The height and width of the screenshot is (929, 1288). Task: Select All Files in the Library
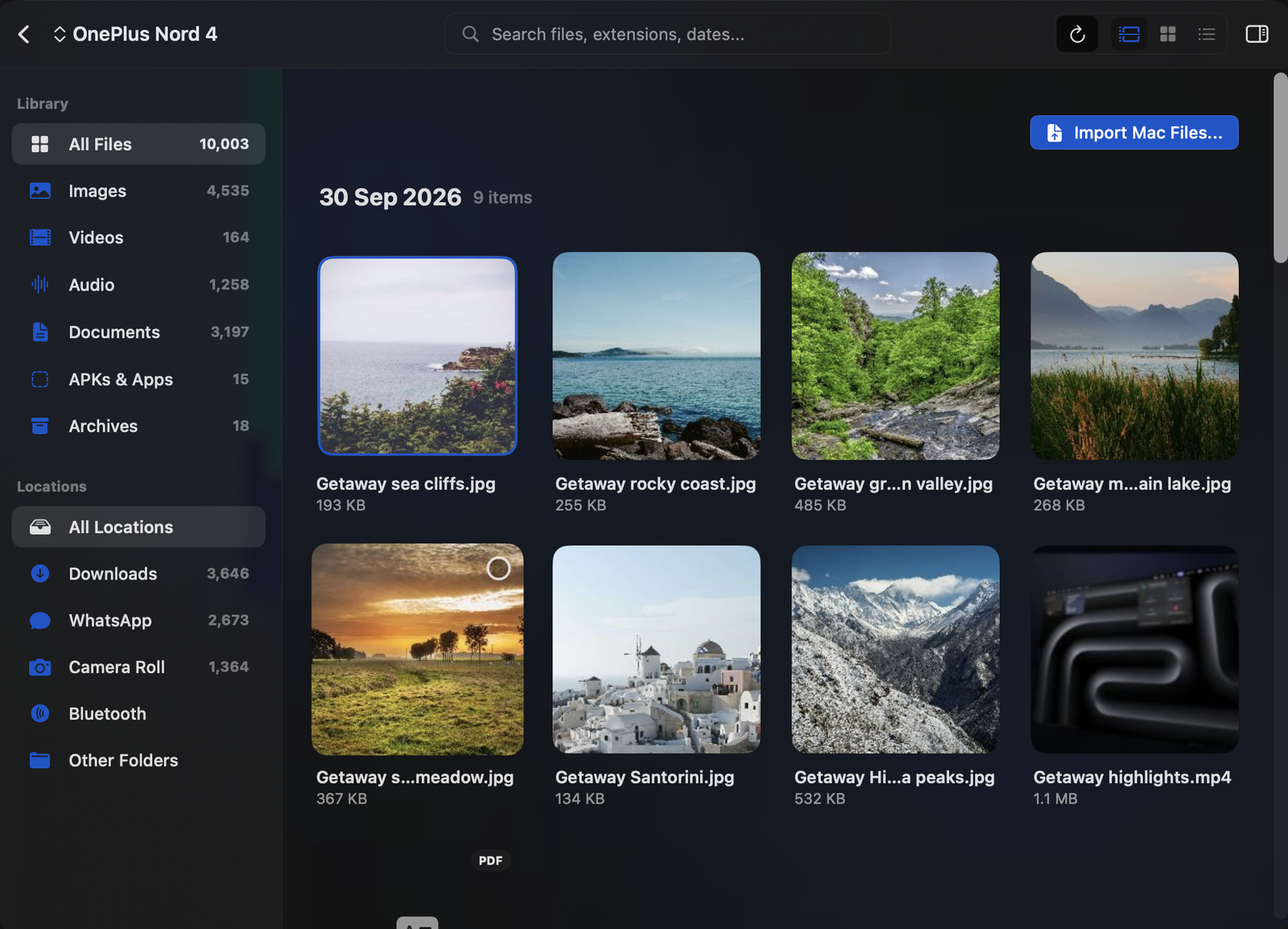coord(138,144)
